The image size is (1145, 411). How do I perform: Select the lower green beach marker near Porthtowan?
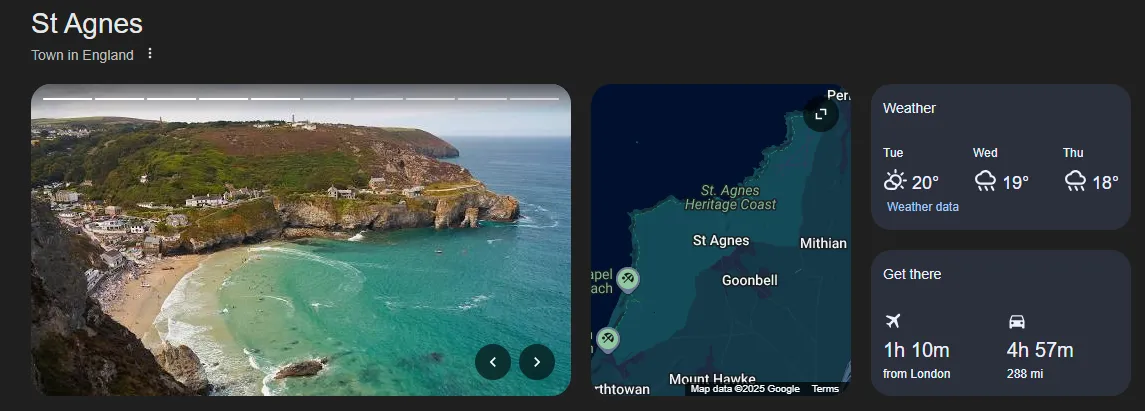pos(608,340)
